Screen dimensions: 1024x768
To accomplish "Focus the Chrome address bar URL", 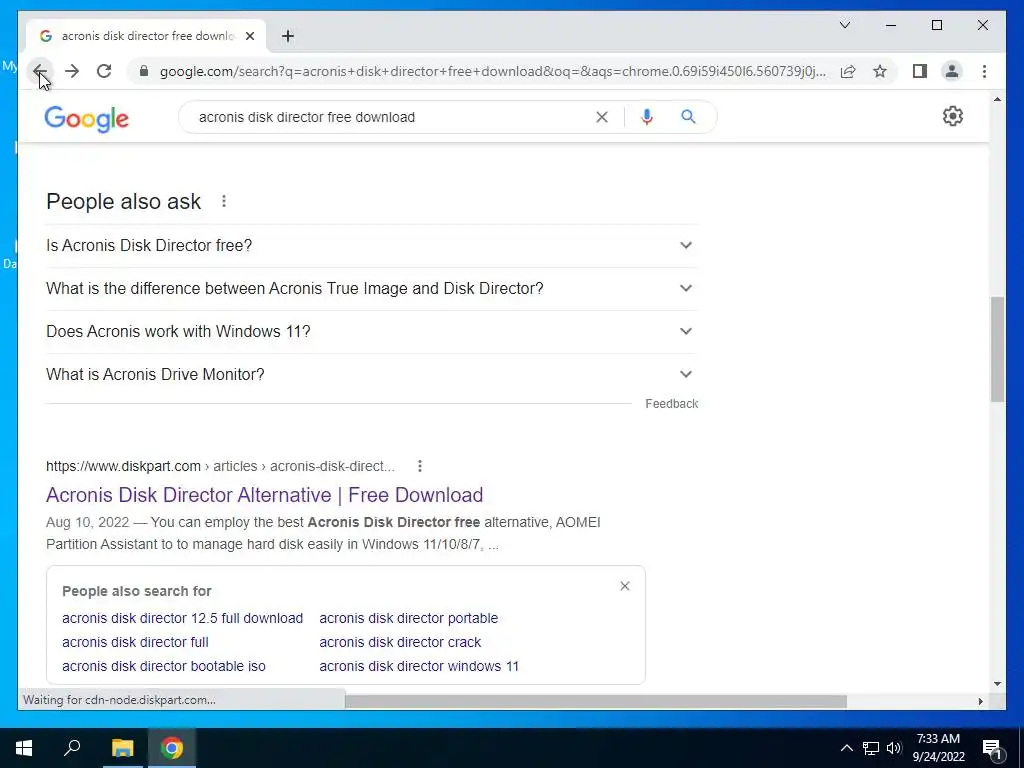I will [x=492, y=71].
